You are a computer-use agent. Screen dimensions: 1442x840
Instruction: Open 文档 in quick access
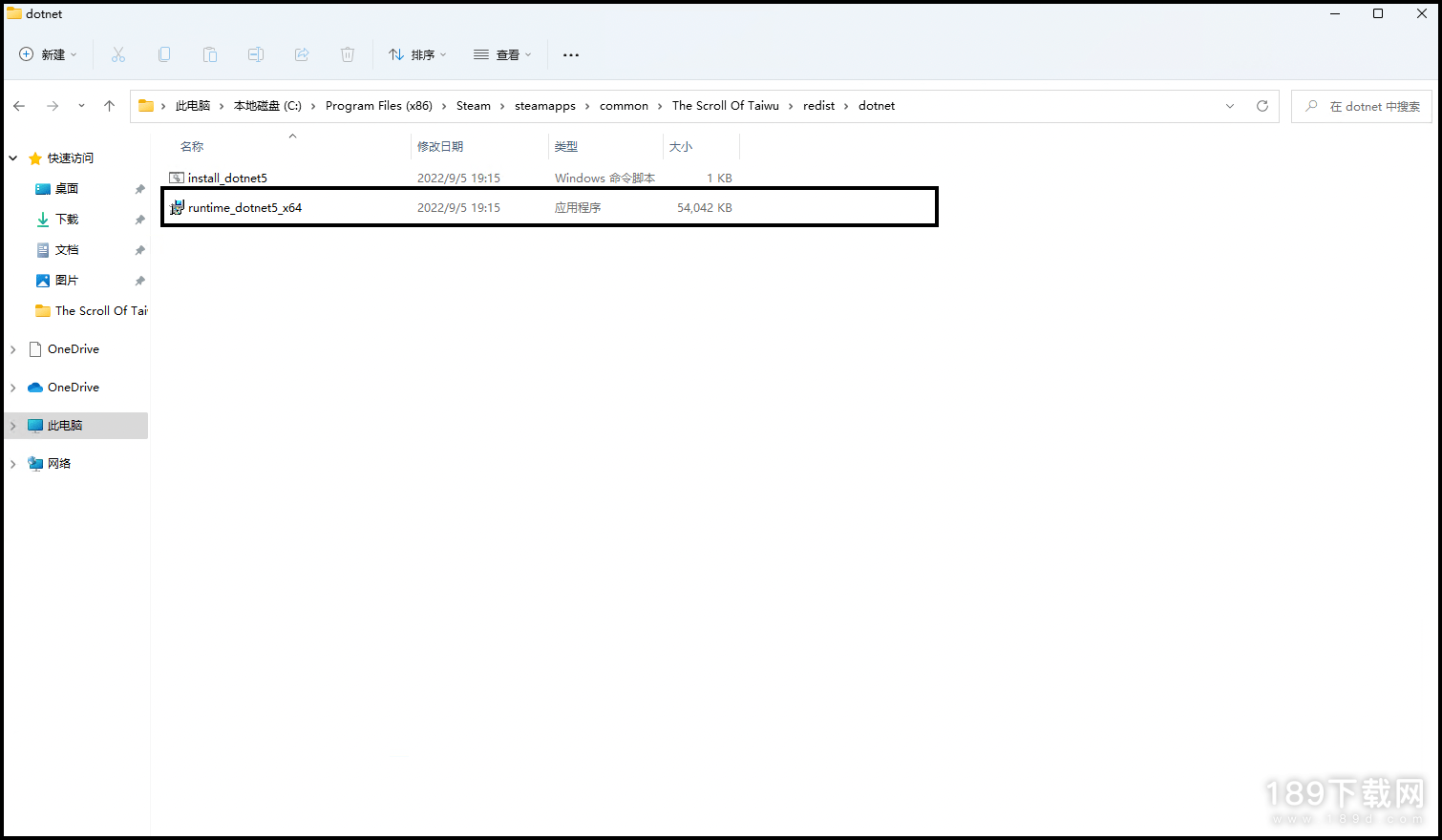[67, 250]
